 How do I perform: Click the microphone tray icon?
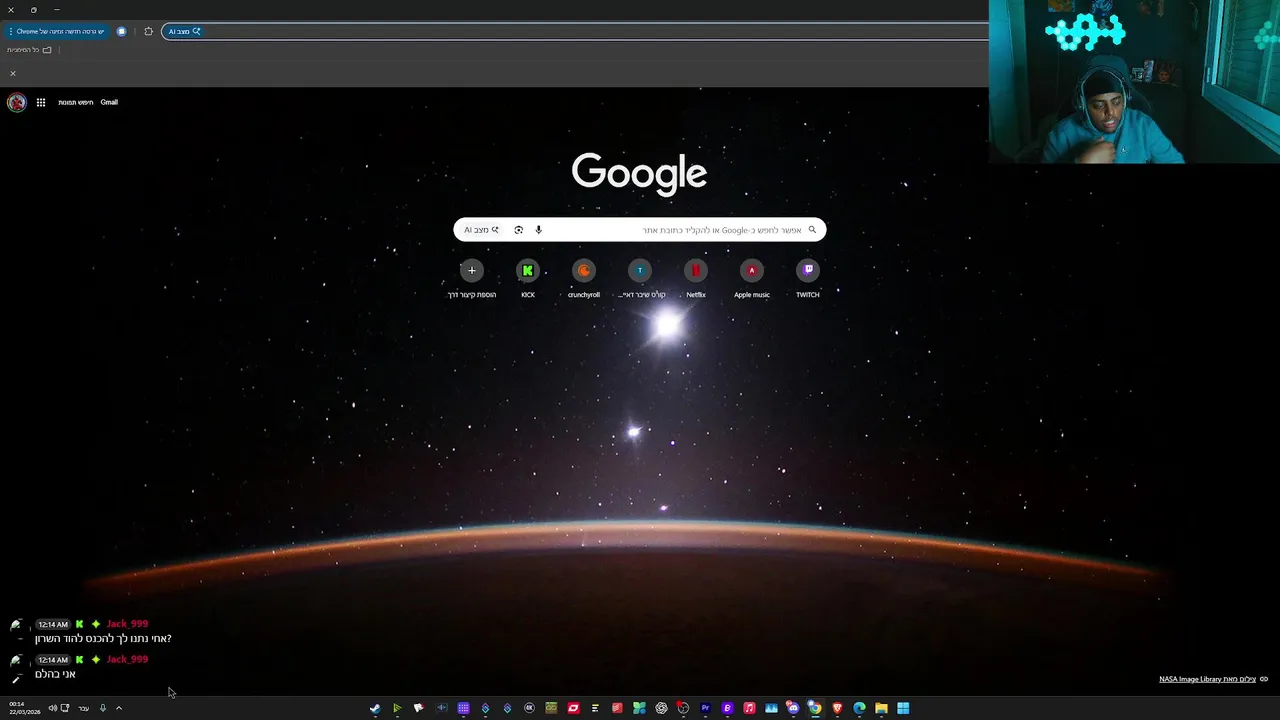102,708
